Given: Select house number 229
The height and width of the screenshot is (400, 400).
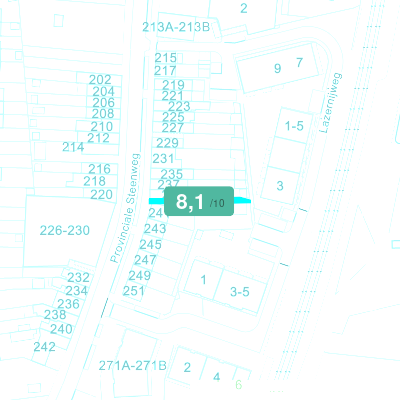Looking at the screenshot, I should coord(167,143).
